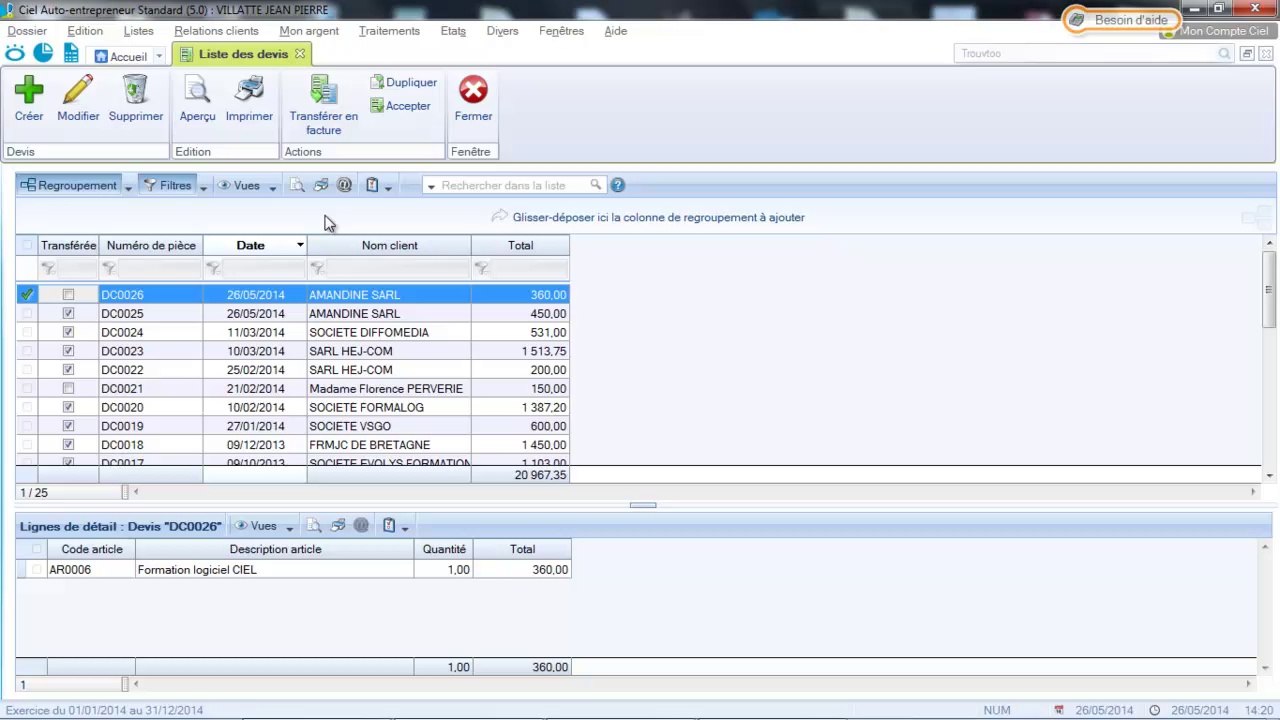
Task: Open the search options dropdown in list search
Action: tap(431, 186)
